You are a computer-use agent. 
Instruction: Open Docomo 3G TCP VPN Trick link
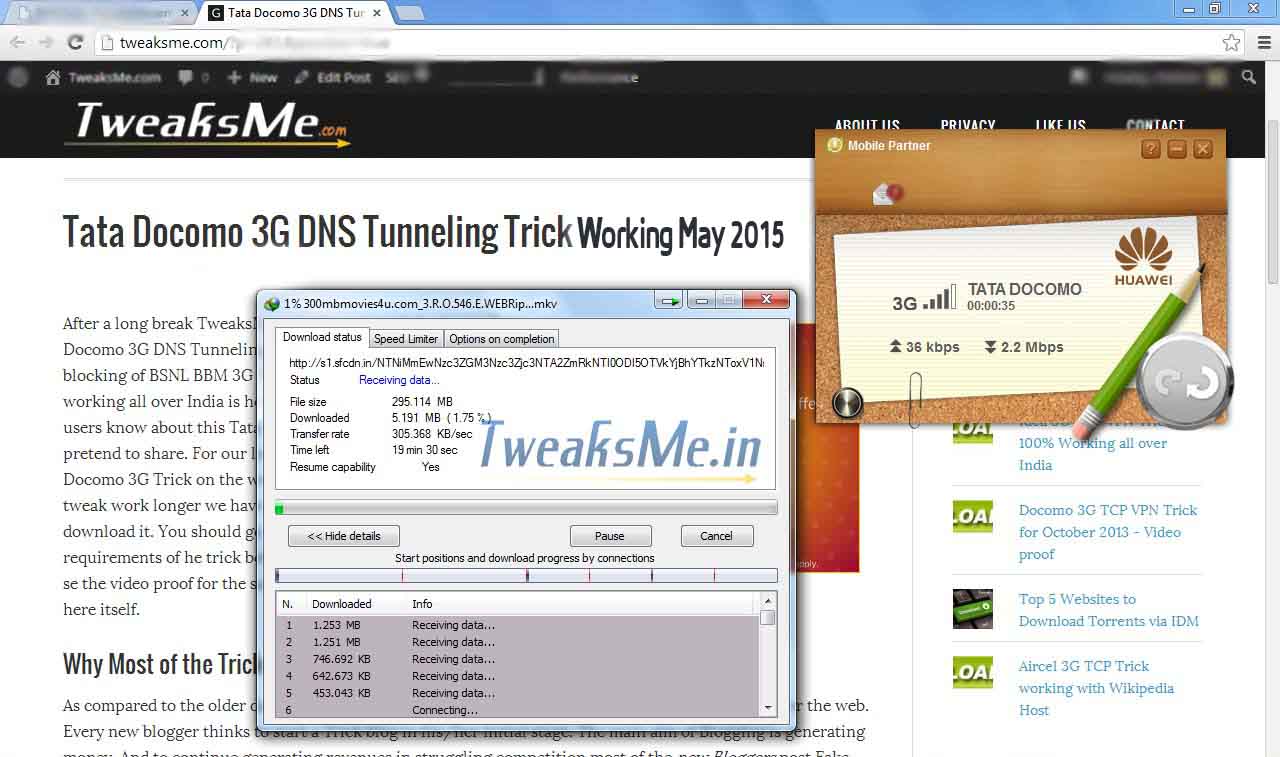pyautogui.click(x=1108, y=532)
